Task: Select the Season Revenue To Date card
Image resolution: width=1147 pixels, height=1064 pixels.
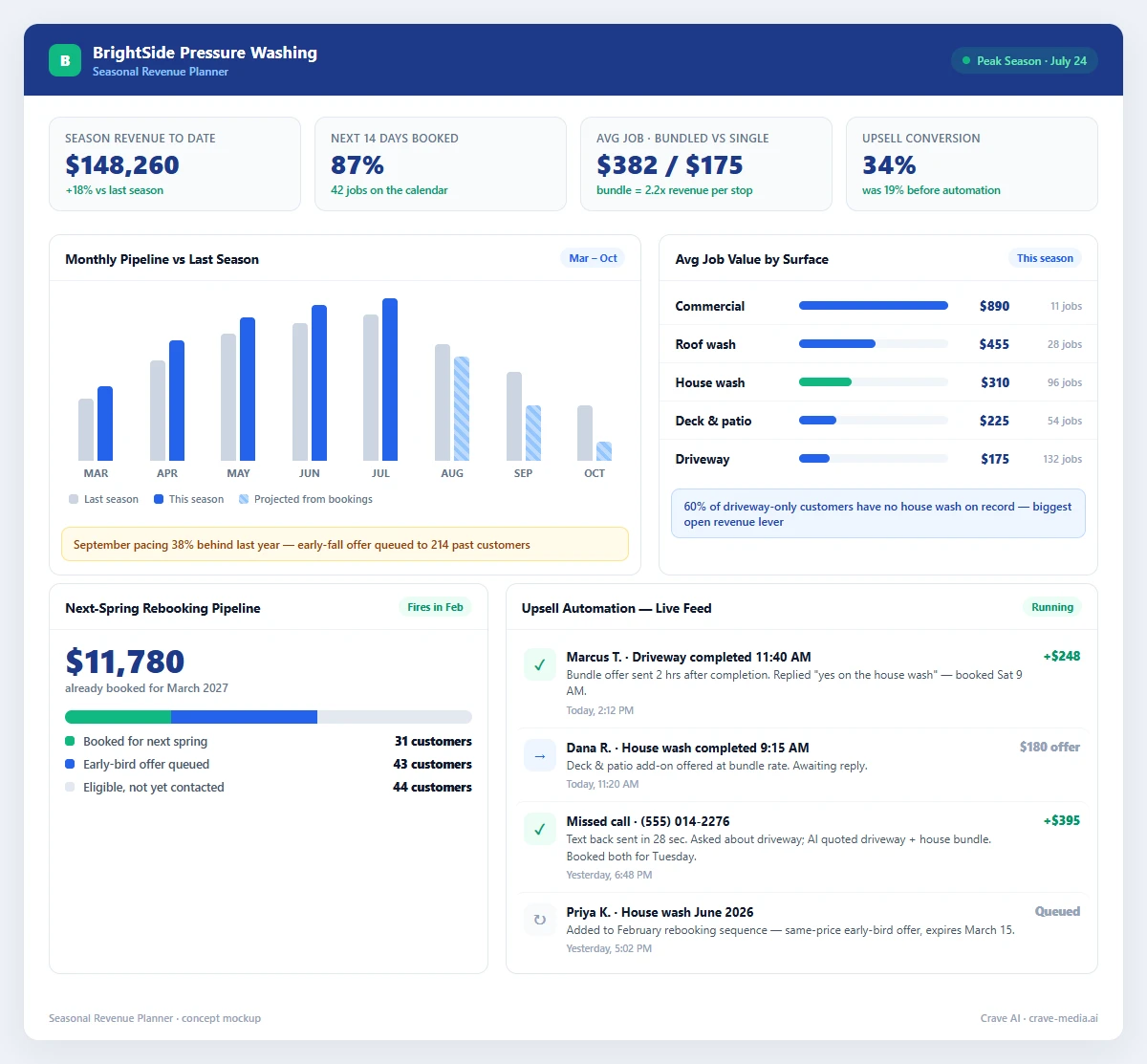Action: [175, 163]
